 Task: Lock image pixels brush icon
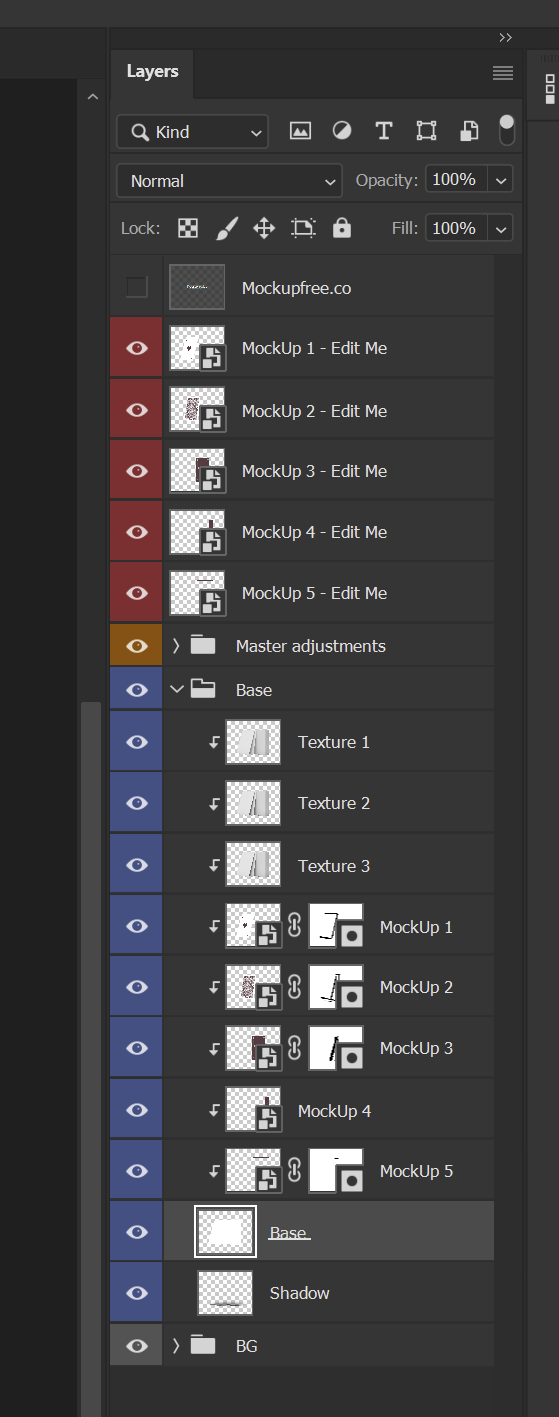(227, 228)
